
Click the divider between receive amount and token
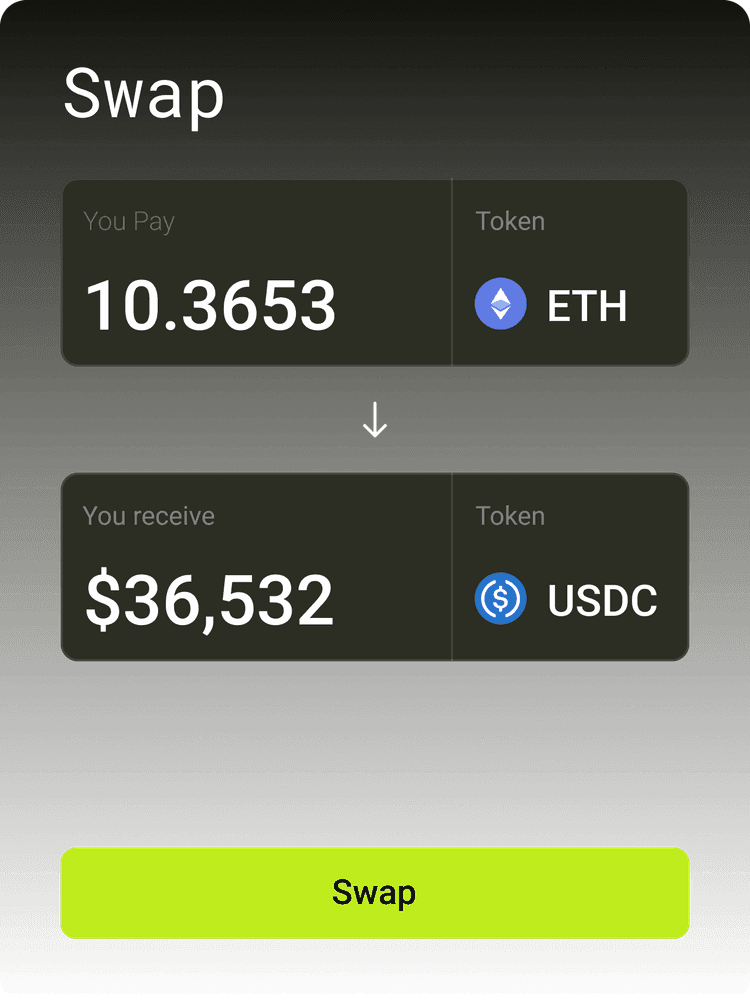452,567
